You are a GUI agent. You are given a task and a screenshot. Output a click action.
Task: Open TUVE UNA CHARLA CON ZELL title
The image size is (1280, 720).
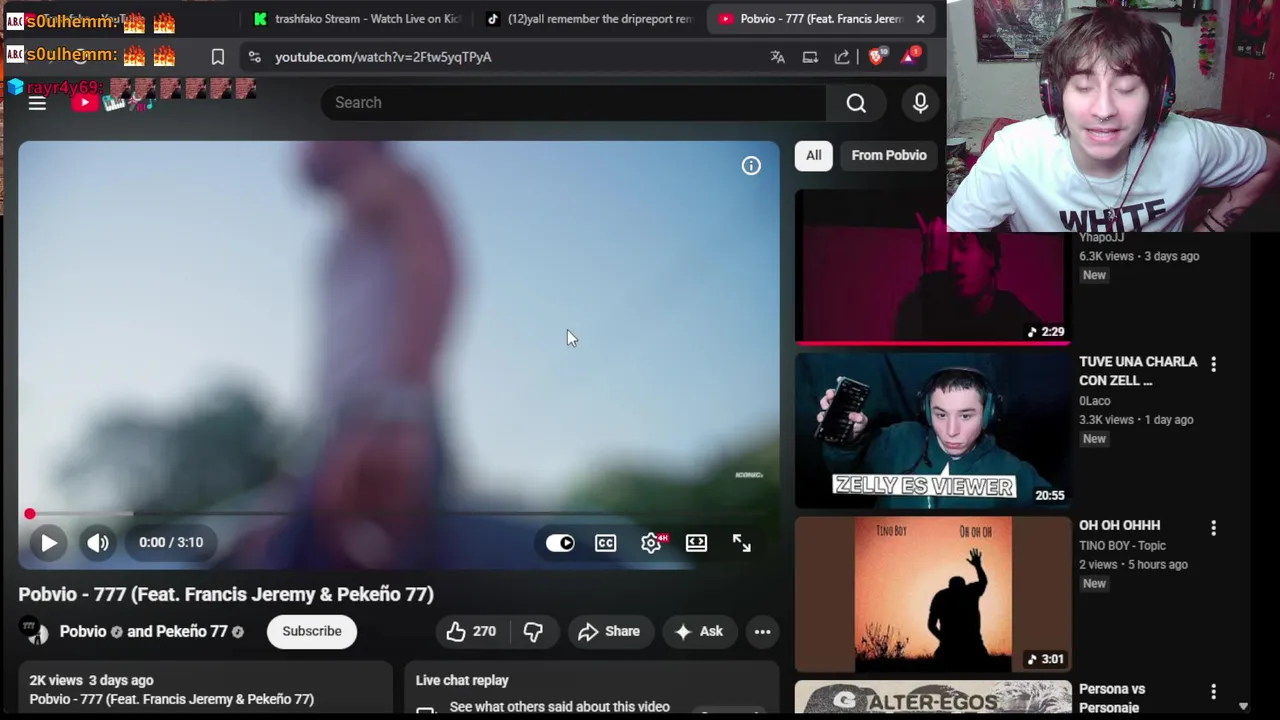click(x=1138, y=371)
